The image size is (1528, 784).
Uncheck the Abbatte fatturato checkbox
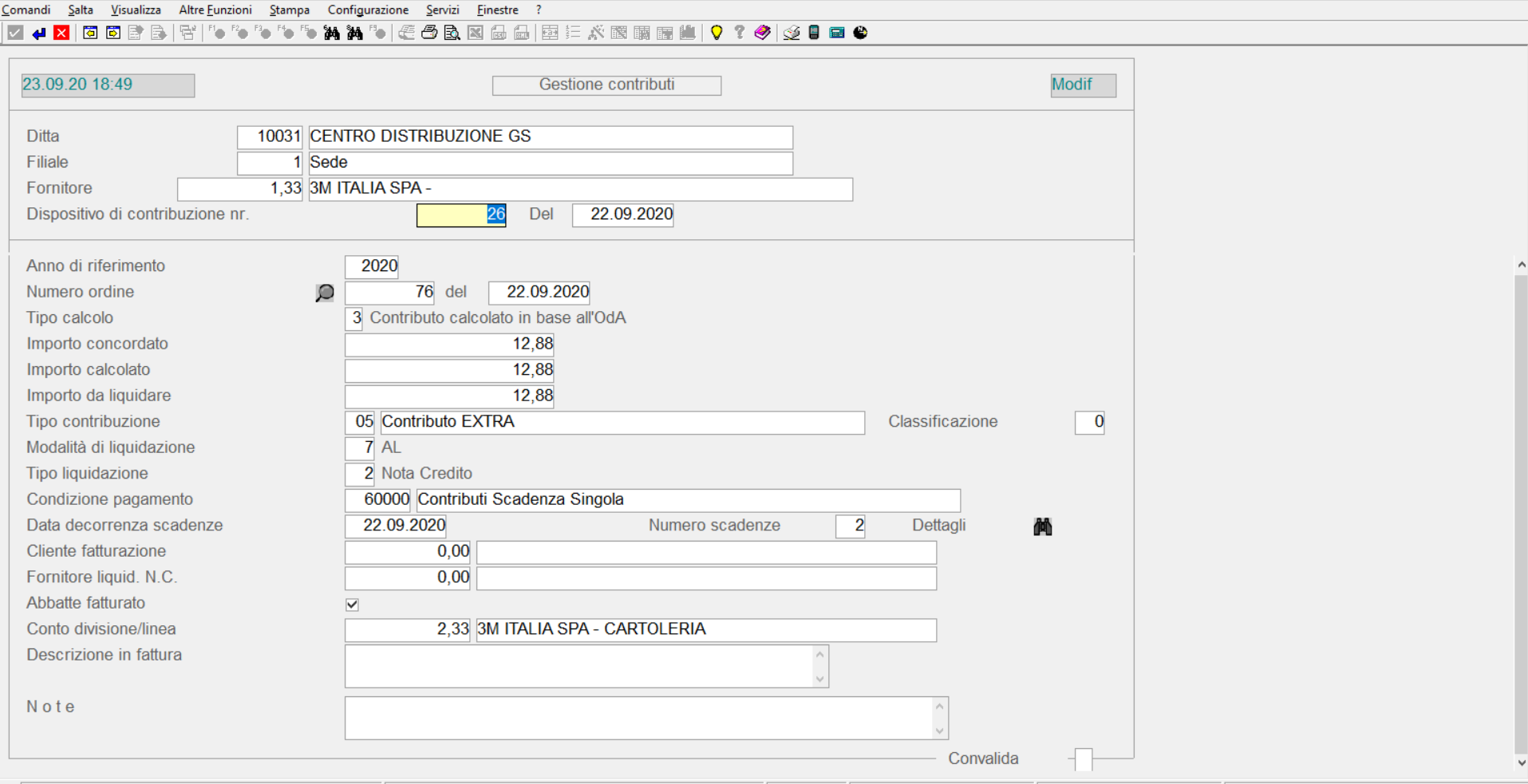(352, 605)
